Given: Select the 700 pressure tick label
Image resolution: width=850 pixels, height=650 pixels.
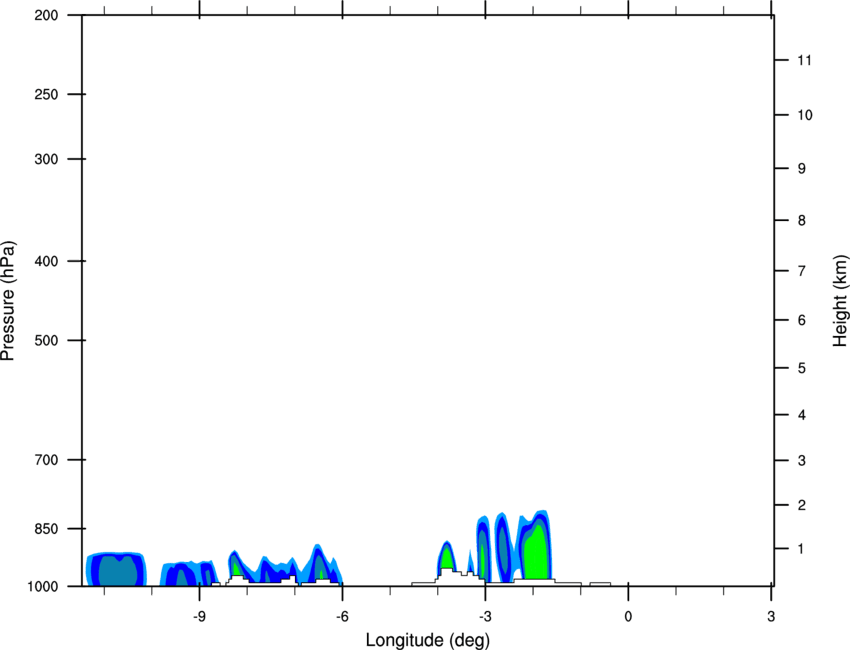Looking at the screenshot, I should point(46,460).
